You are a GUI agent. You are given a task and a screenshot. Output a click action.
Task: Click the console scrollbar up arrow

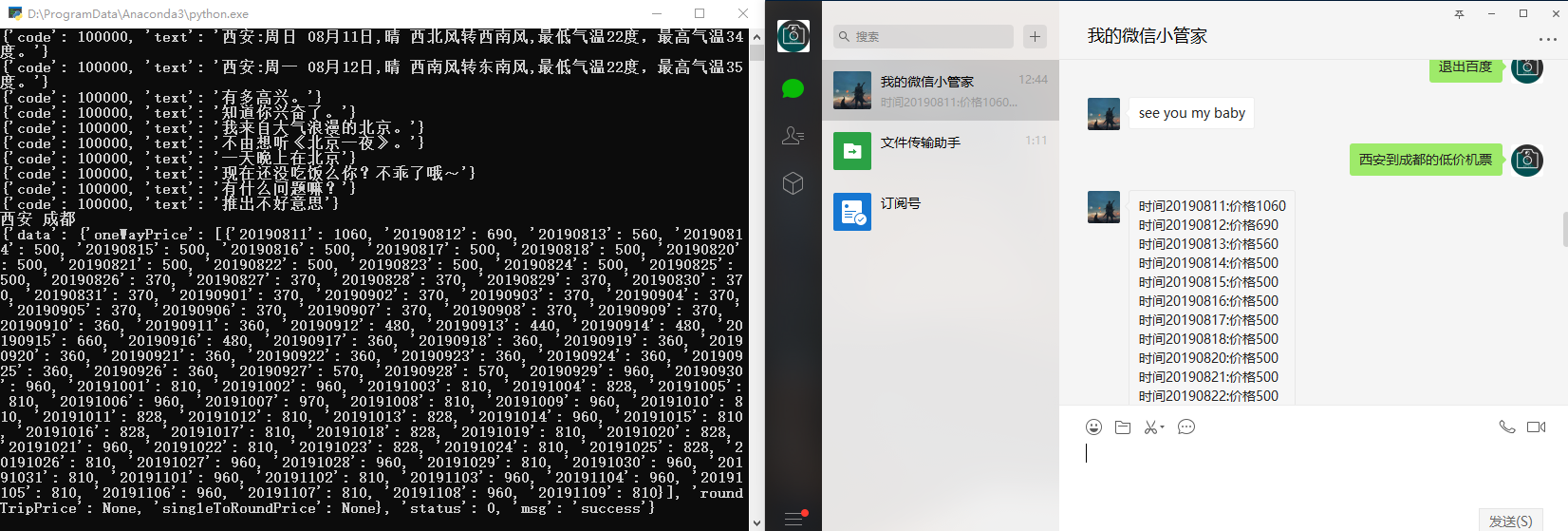(x=756, y=37)
